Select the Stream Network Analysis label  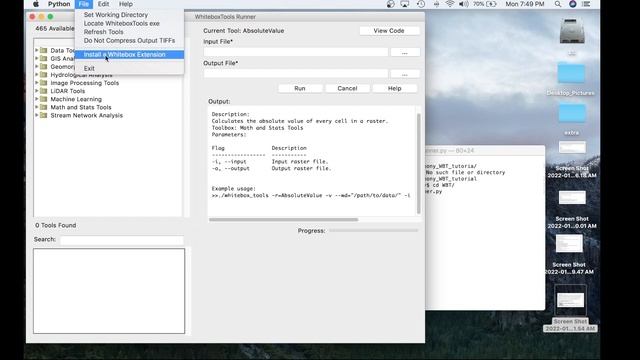tap(87, 116)
